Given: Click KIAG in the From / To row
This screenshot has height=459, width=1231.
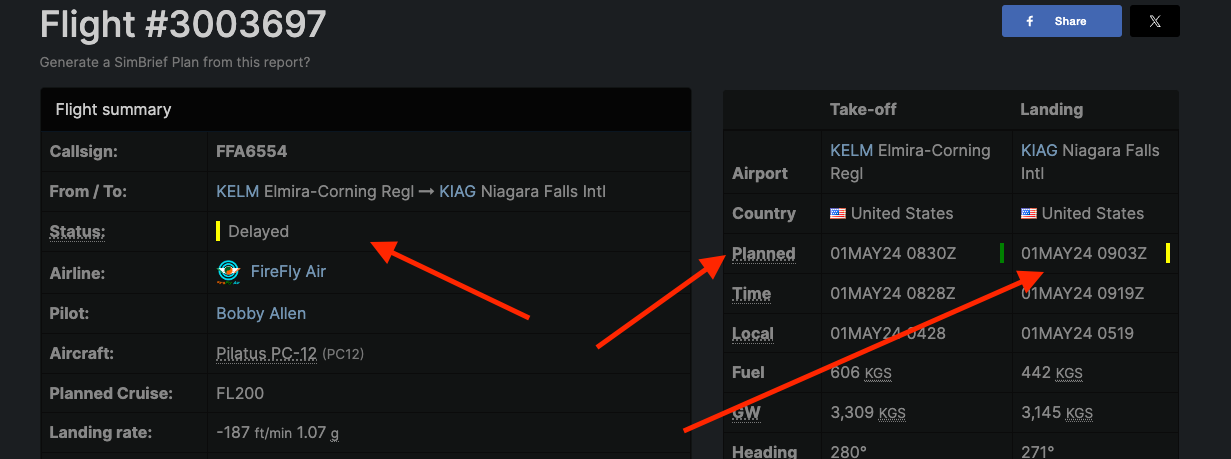Looking at the screenshot, I should pos(457,191).
